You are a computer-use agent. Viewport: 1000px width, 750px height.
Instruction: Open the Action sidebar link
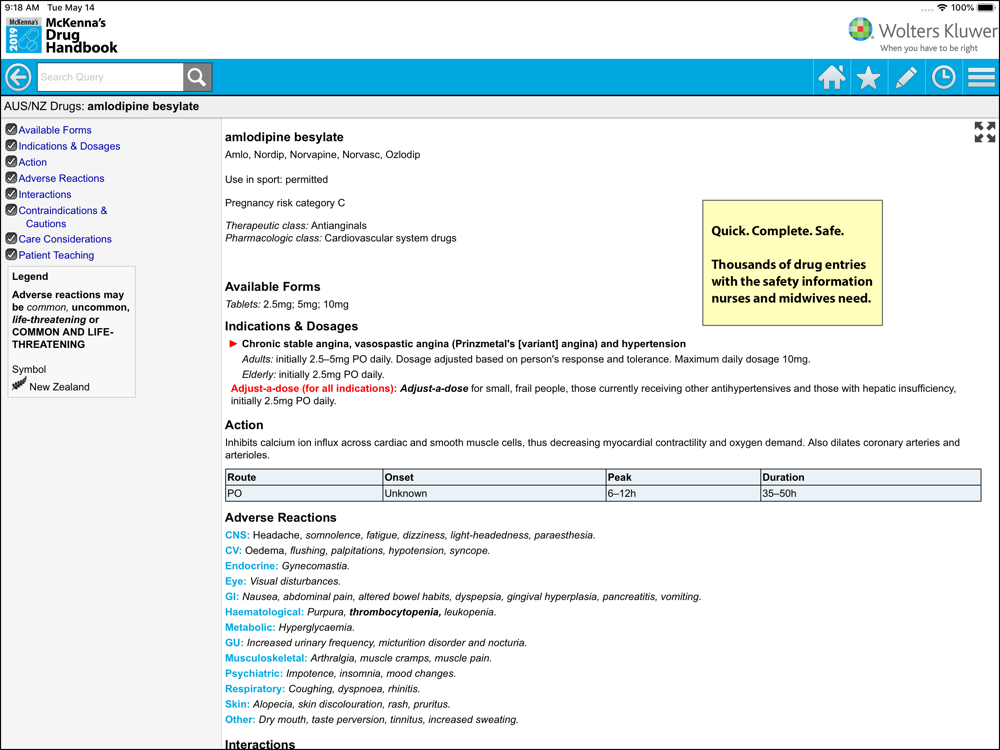[x=33, y=162]
